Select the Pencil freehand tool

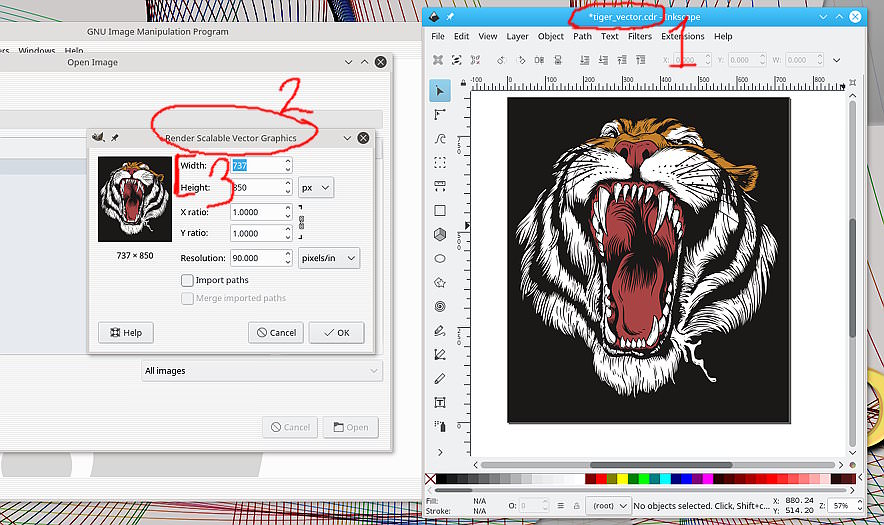pyautogui.click(x=440, y=330)
